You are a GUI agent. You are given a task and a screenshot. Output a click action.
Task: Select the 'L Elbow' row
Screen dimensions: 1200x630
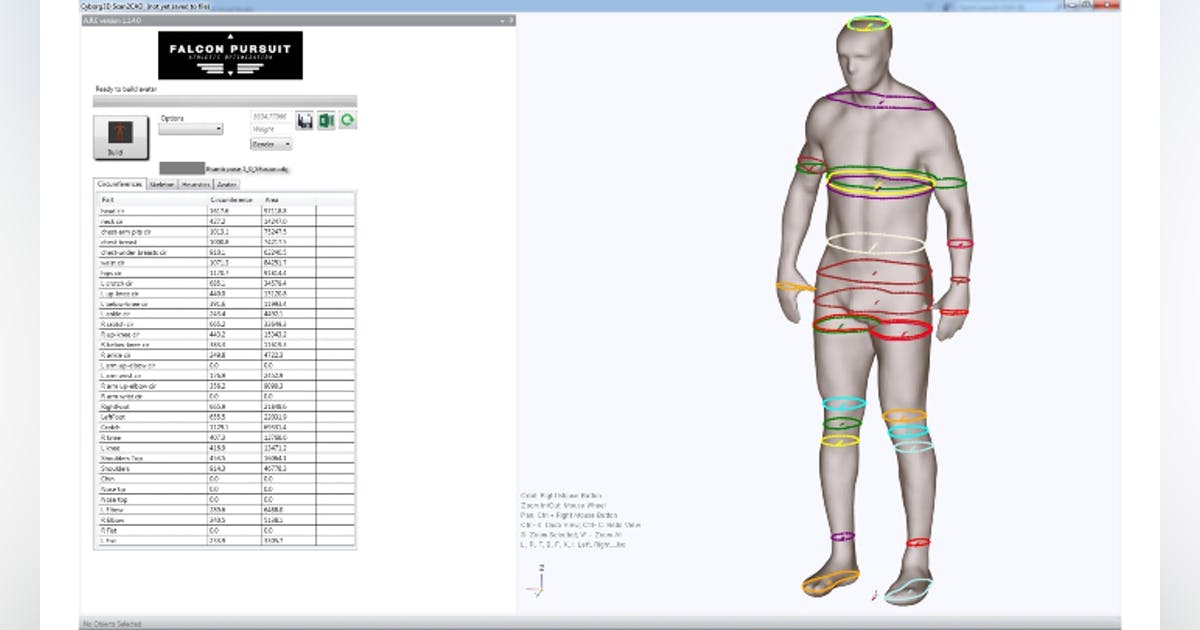click(225, 510)
